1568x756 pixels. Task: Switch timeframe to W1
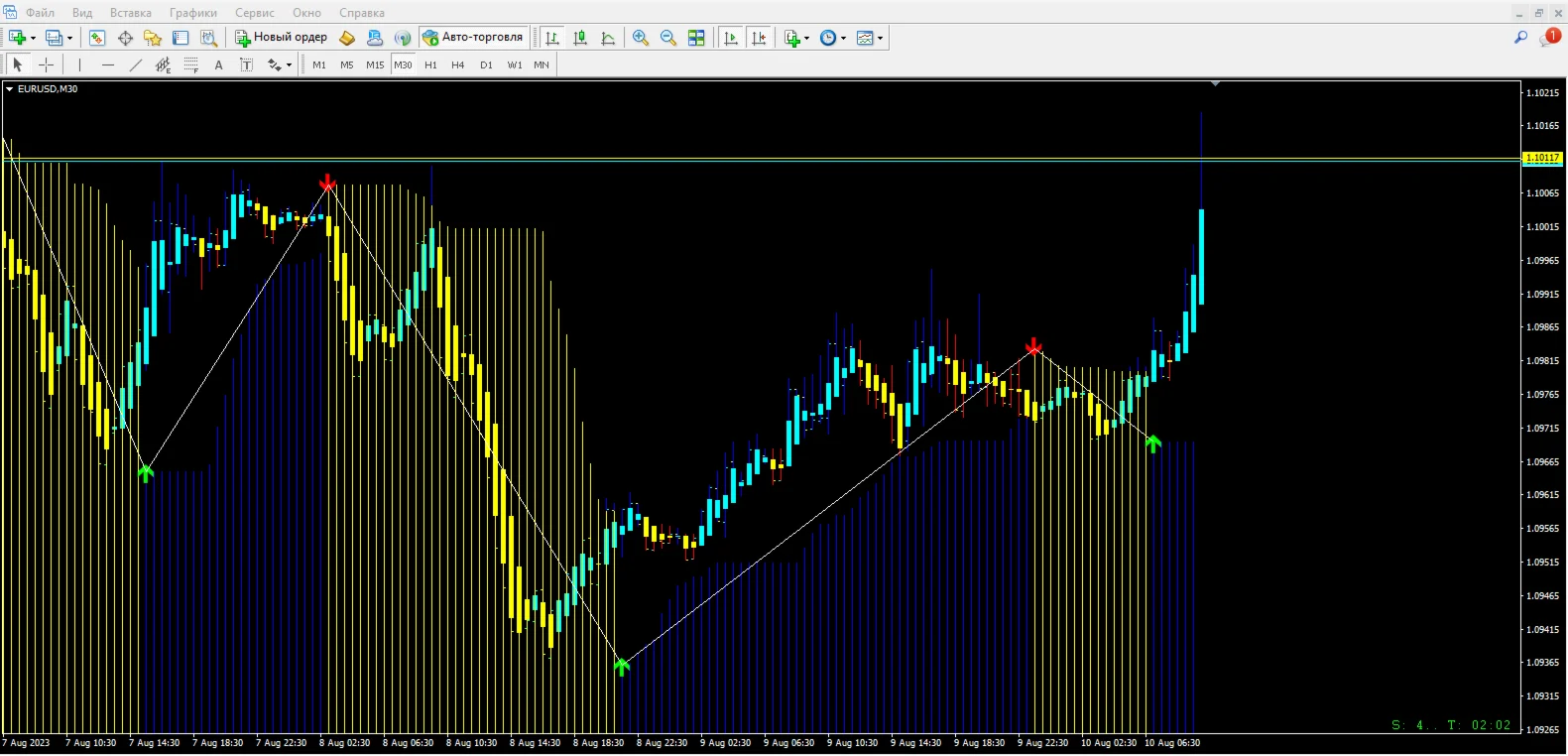click(515, 64)
